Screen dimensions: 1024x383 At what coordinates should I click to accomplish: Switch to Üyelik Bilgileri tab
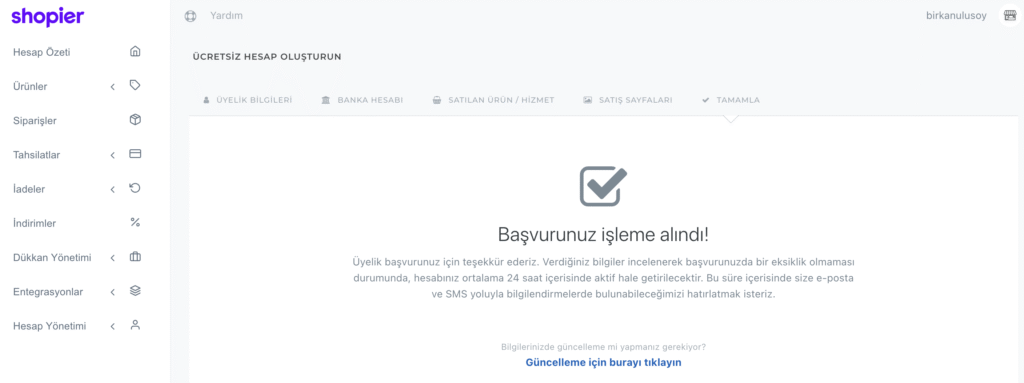[248, 101]
